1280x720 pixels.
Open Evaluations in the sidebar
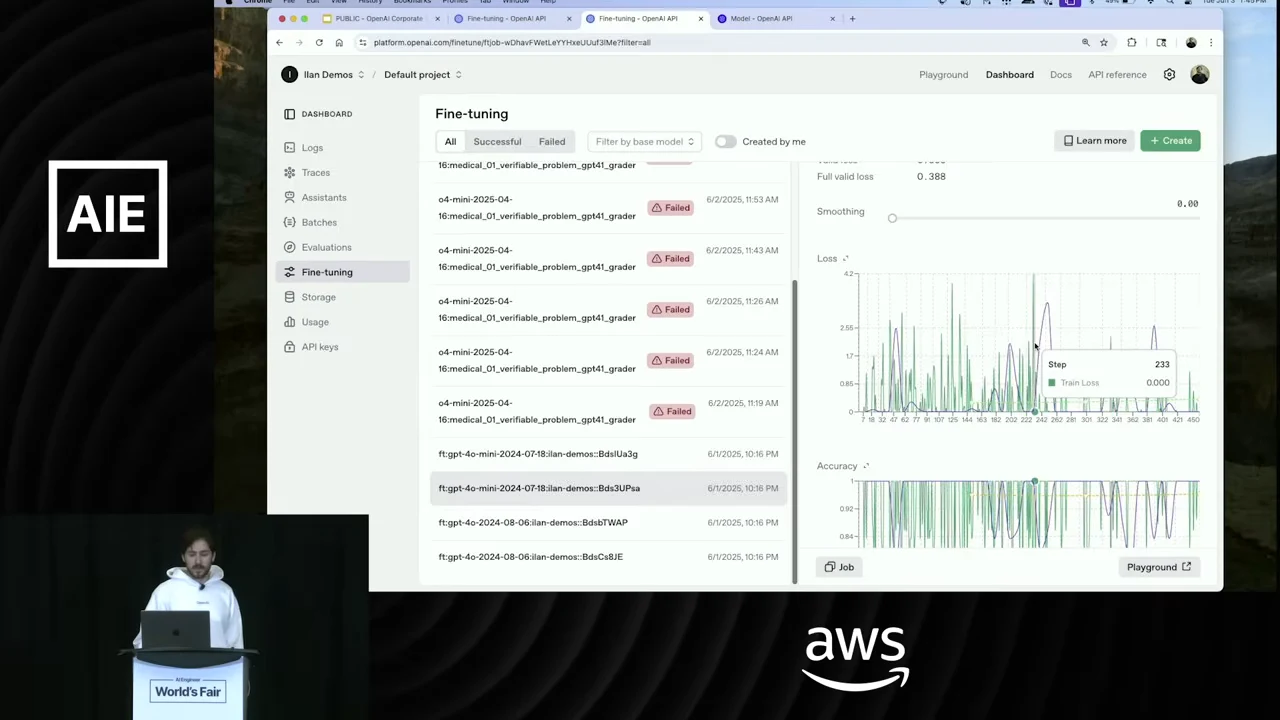[326, 247]
